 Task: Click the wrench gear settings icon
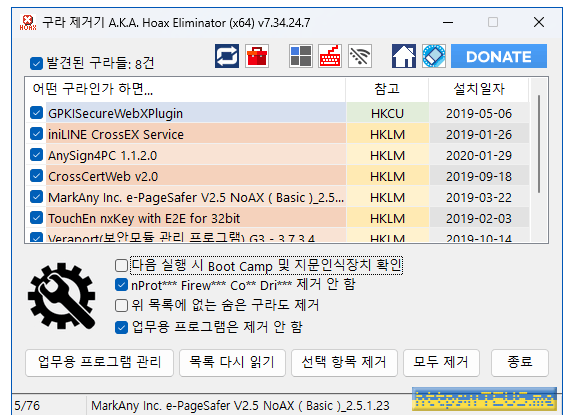click(62, 296)
